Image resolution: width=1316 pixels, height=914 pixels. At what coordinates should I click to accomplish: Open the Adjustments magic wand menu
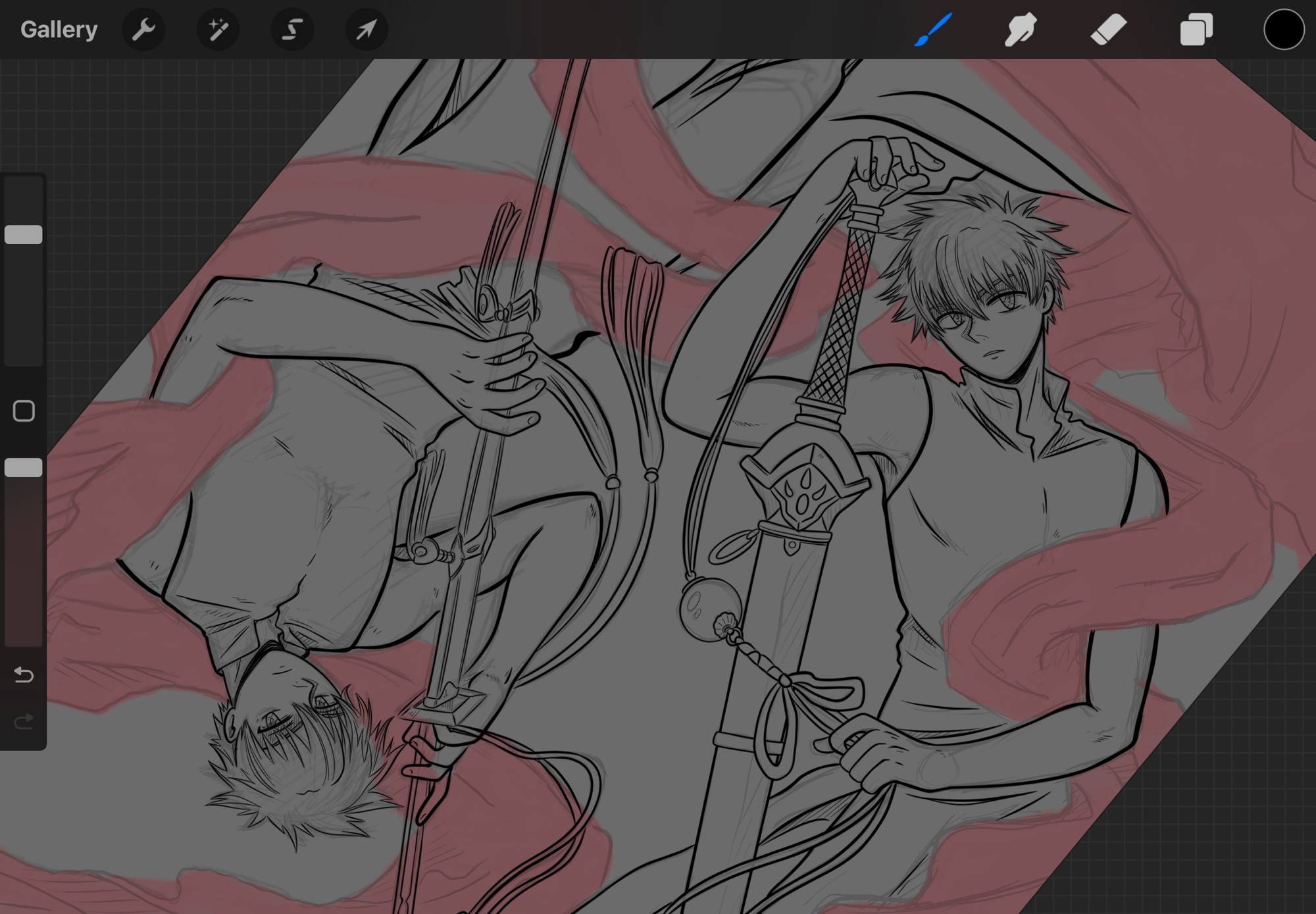click(x=218, y=30)
